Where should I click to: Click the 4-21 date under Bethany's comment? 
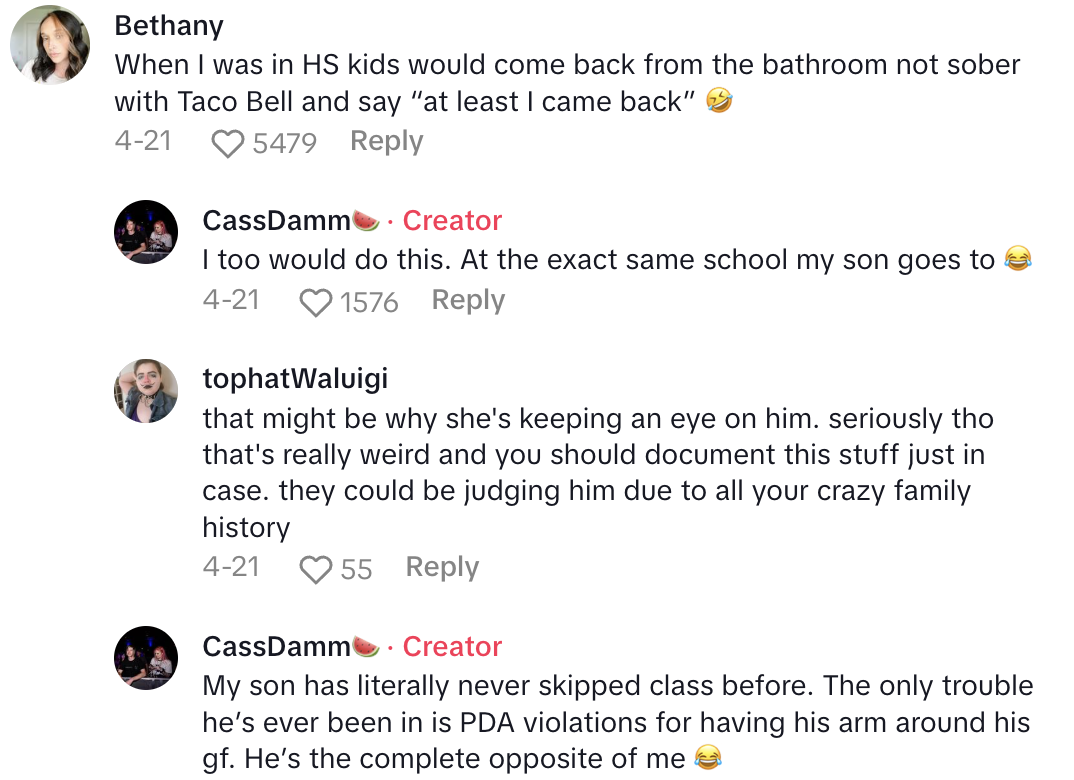coord(143,142)
